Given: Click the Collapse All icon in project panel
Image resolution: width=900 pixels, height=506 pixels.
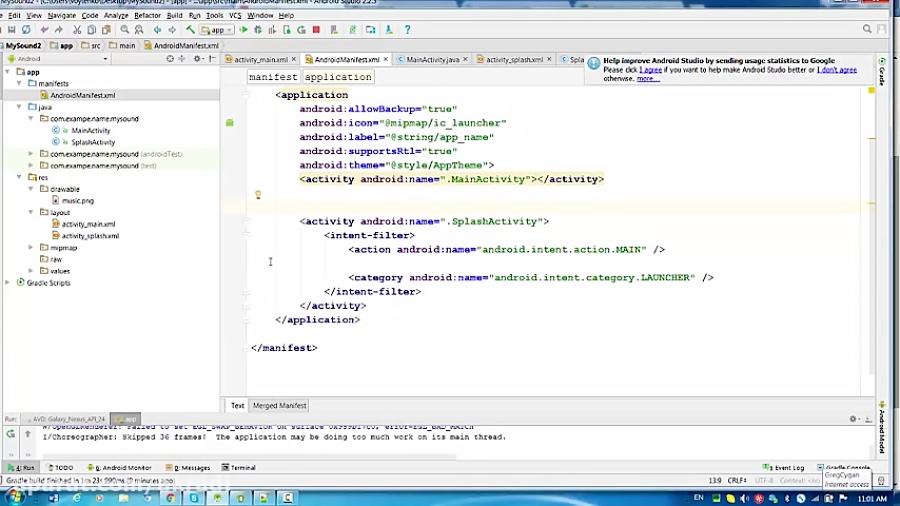Looking at the screenshot, I should tap(182, 59).
